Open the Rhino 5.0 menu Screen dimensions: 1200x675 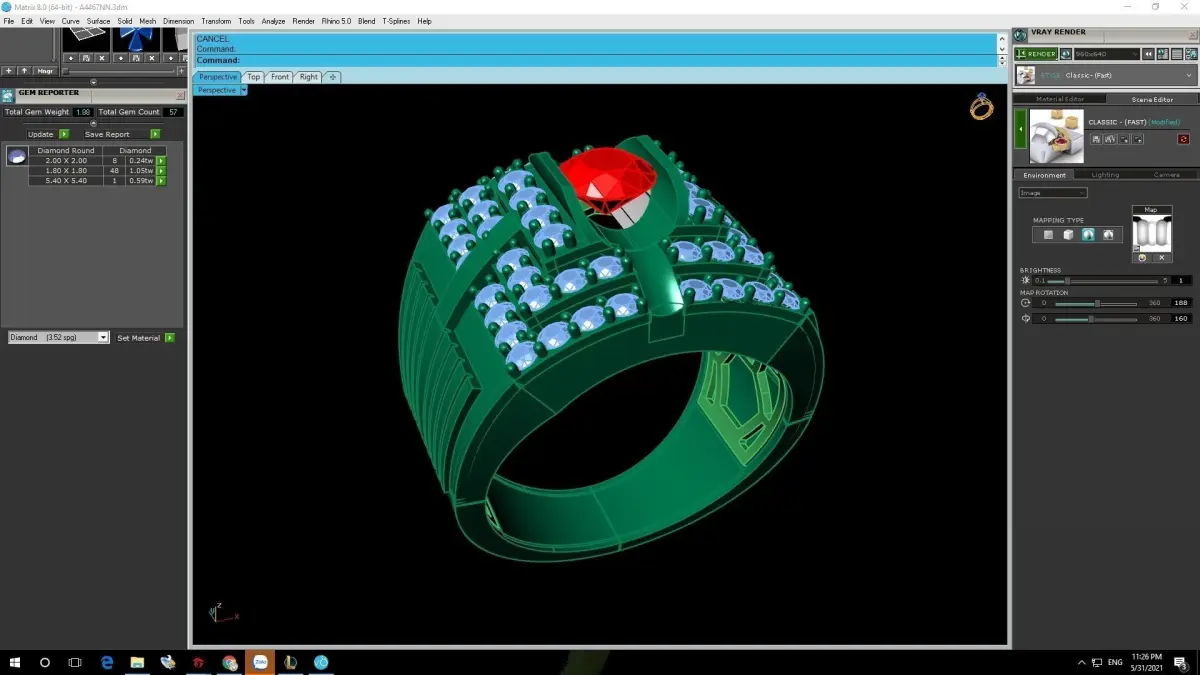pos(336,21)
